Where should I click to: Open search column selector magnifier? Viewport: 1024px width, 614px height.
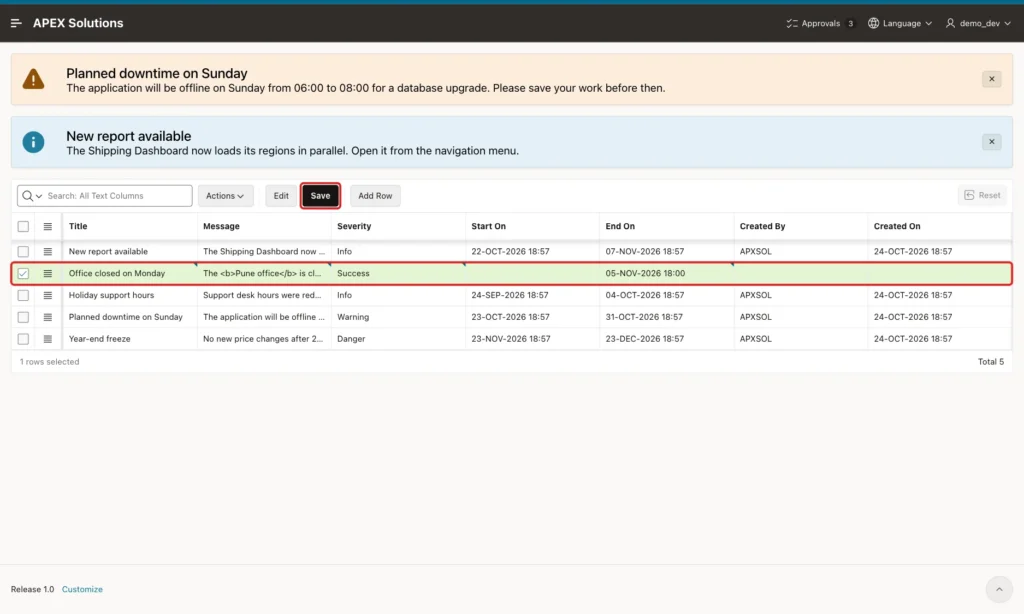coord(31,195)
